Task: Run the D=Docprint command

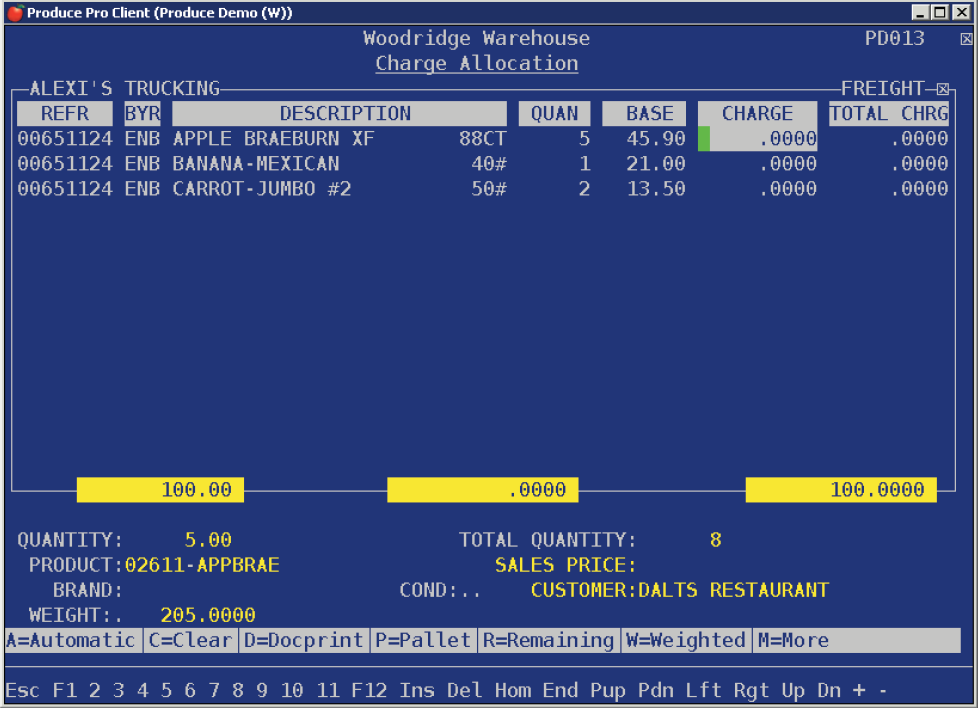Action: pyautogui.click(x=304, y=640)
